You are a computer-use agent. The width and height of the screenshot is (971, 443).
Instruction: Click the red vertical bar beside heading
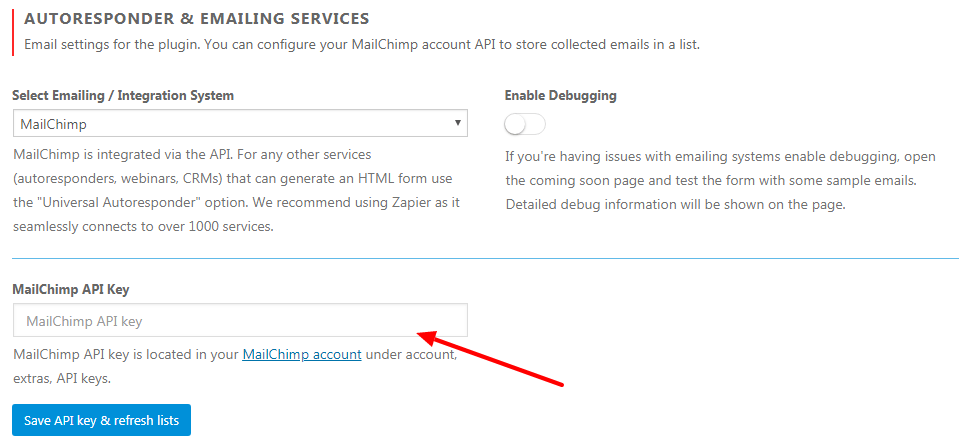[13, 32]
